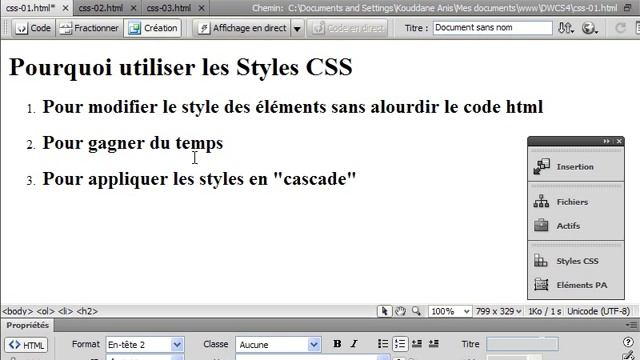Open the Classe Aucune dropdown
The image size is (640, 360).
pos(278,344)
